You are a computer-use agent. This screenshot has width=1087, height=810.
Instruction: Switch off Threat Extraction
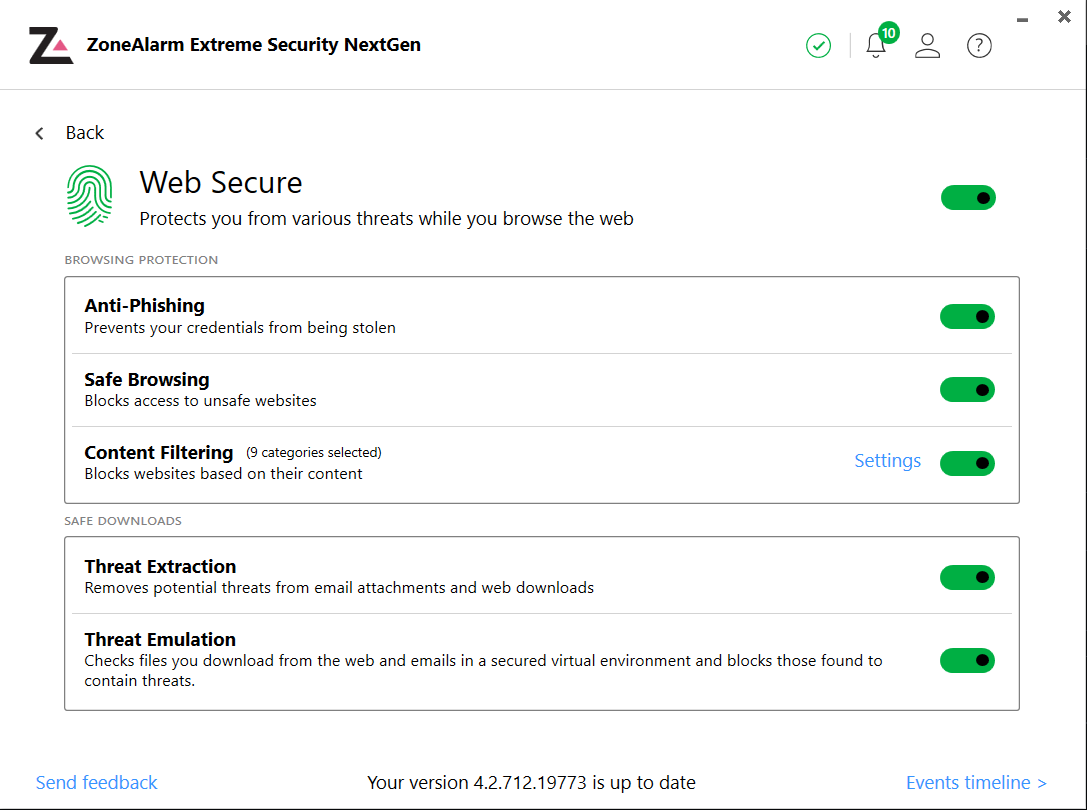(x=967, y=577)
